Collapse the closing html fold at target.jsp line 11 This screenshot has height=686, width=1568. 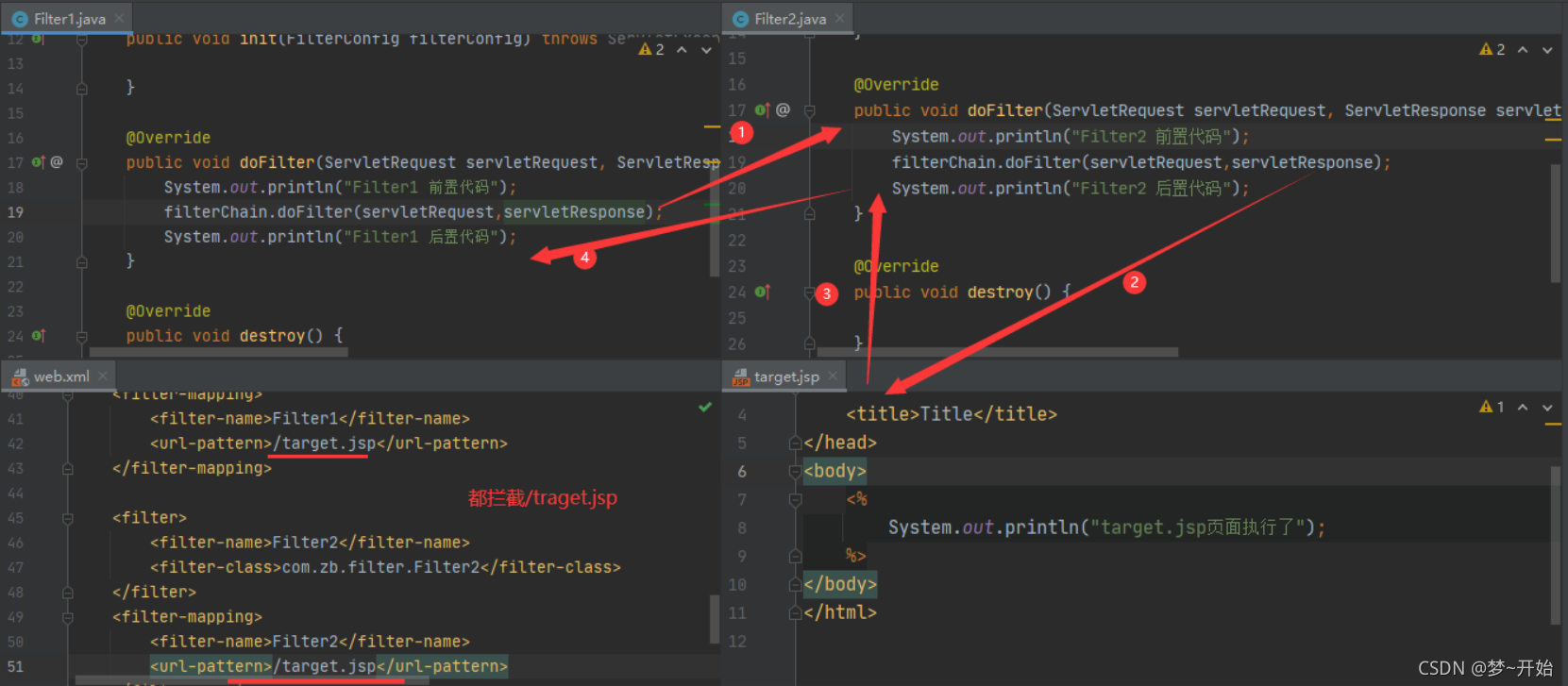[795, 612]
